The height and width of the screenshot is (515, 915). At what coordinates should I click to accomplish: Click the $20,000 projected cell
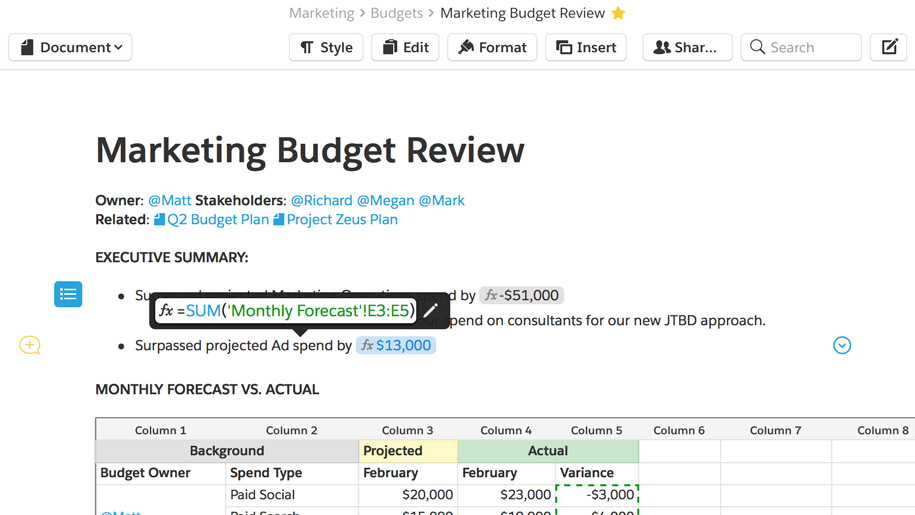click(x=407, y=495)
